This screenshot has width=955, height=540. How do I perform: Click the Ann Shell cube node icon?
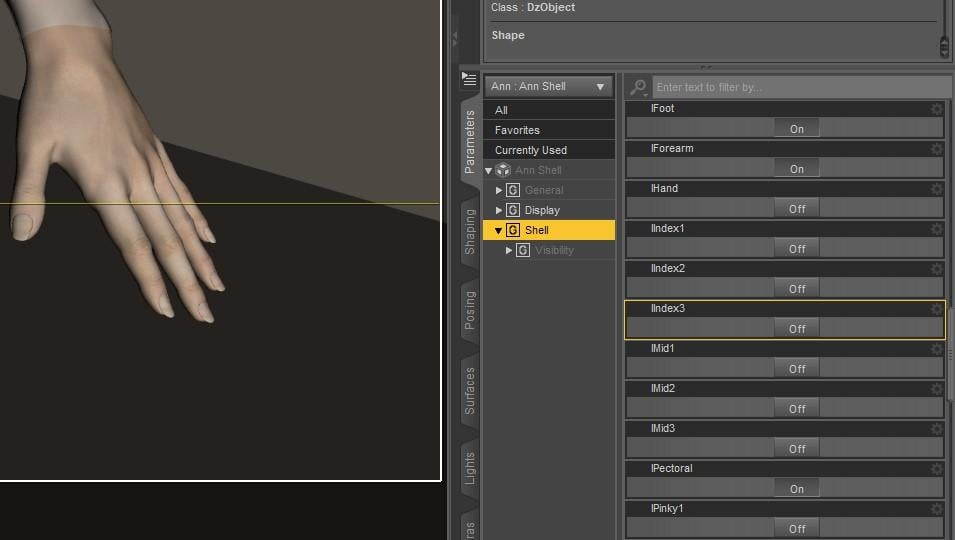point(503,170)
